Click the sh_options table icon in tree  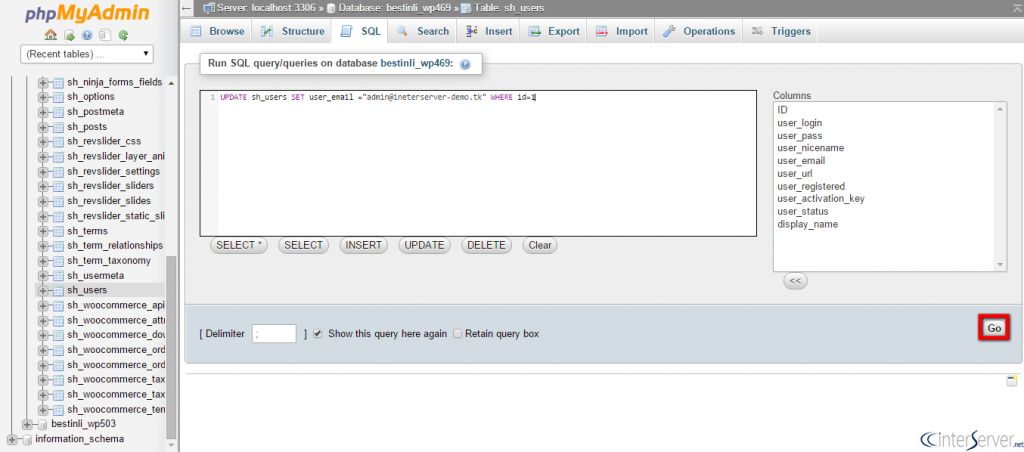click(58, 97)
